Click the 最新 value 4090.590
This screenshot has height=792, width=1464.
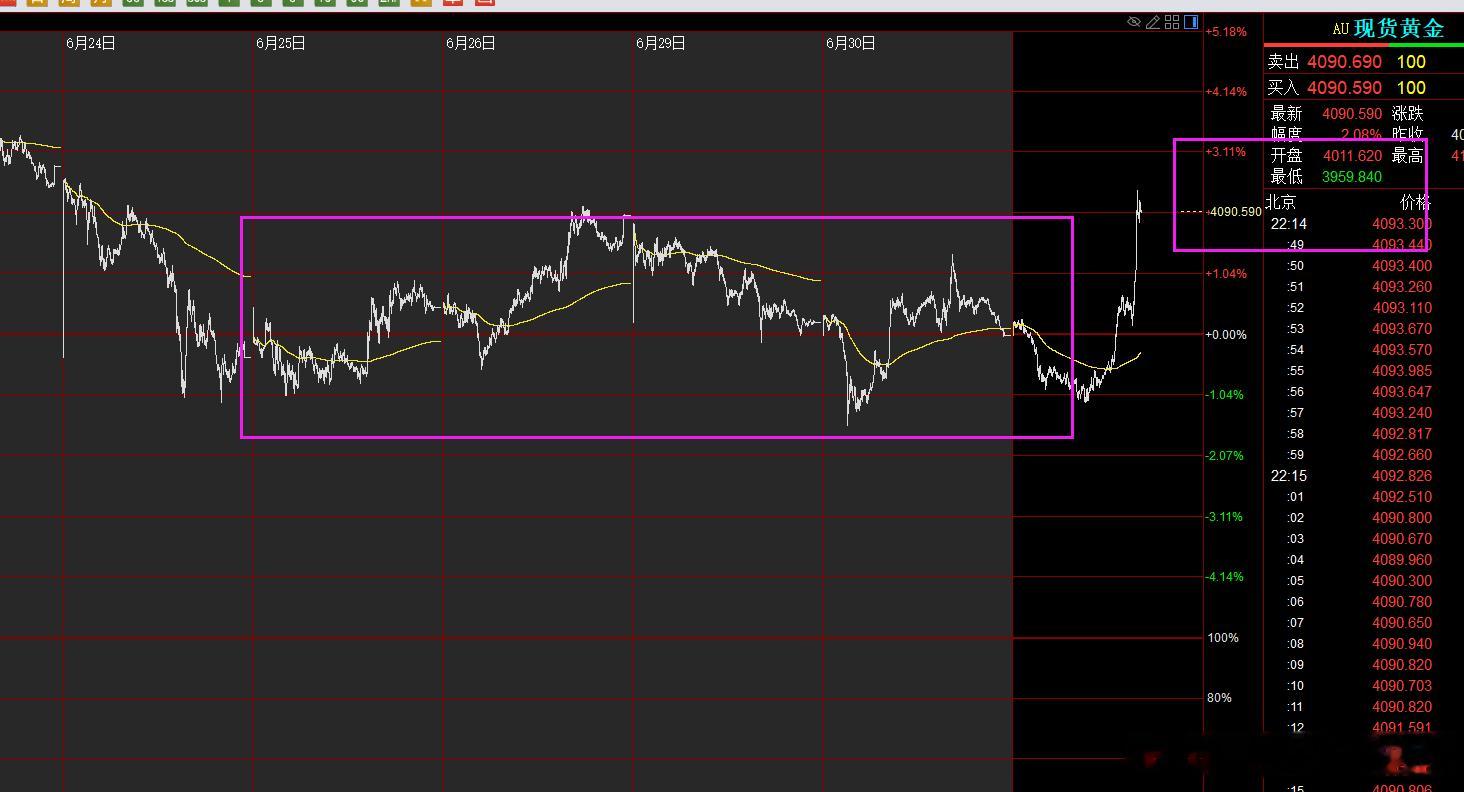tap(1352, 114)
